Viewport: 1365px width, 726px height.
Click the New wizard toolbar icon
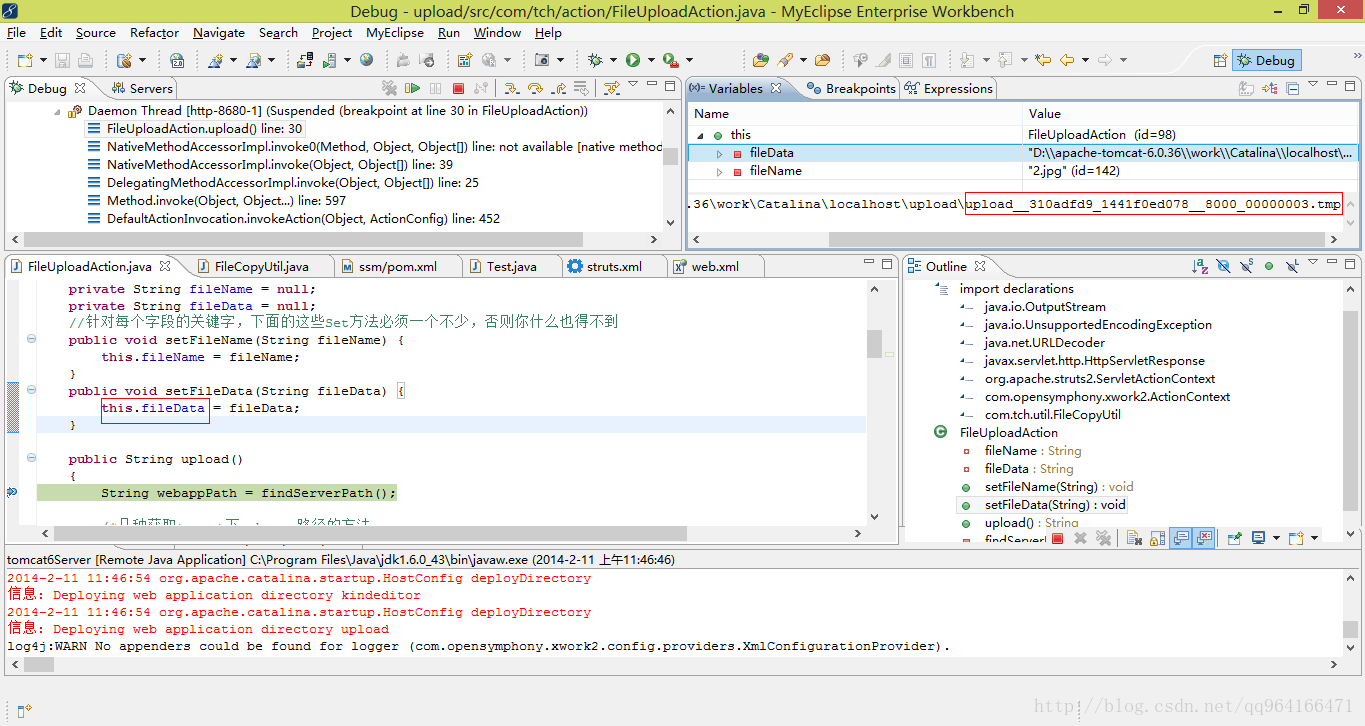click(x=24, y=60)
